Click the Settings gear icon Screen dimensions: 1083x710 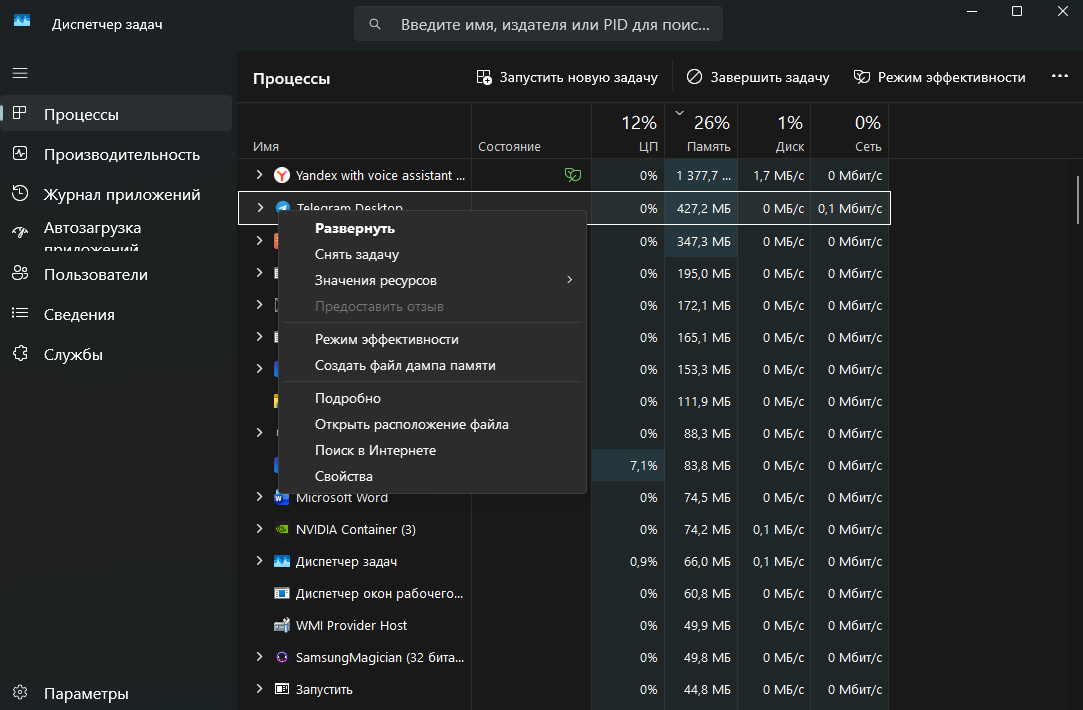coord(20,692)
